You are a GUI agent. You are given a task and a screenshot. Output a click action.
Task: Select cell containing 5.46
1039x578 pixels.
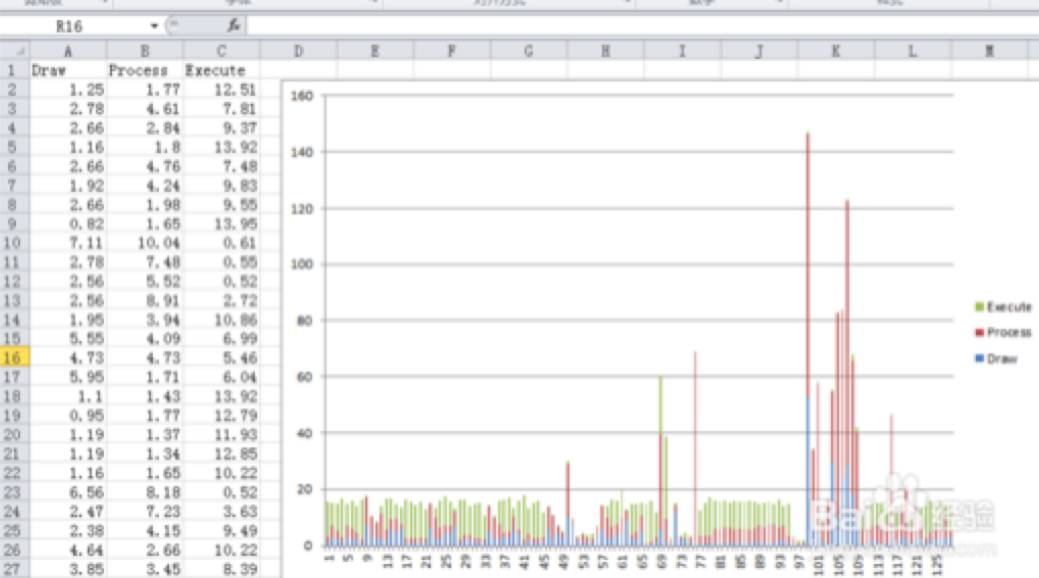(x=221, y=358)
